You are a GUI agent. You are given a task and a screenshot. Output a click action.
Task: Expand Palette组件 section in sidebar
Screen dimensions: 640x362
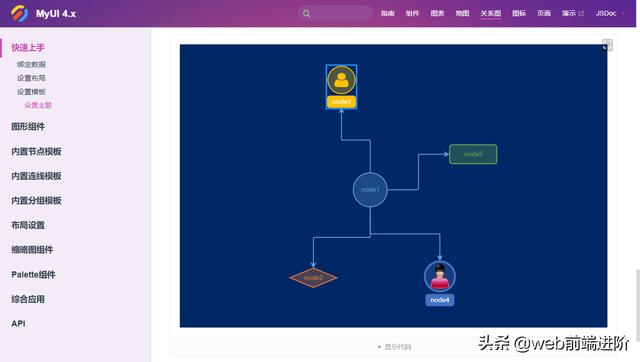coord(33,275)
